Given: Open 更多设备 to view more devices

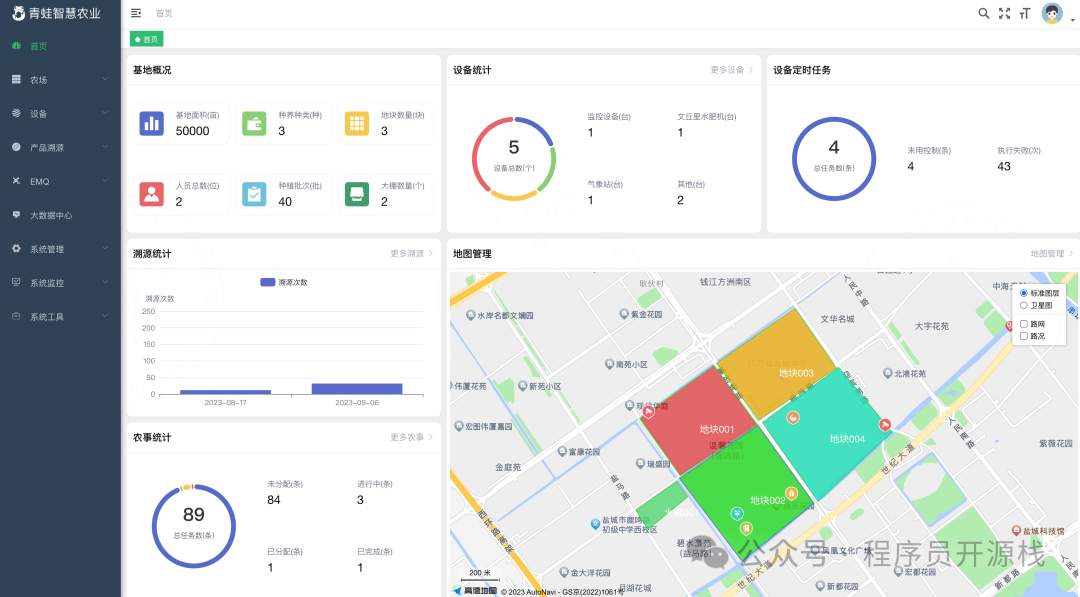Looking at the screenshot, I should click(730, 69).
